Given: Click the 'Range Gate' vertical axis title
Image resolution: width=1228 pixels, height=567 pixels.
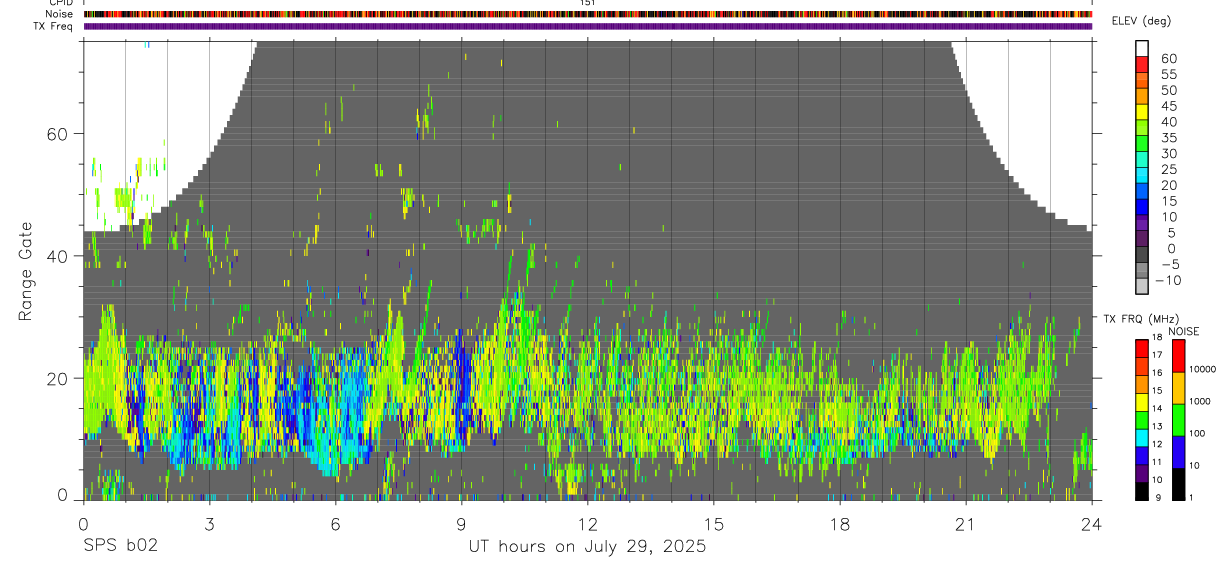Looking at the screenshot, I should click(x=24, y=271).
